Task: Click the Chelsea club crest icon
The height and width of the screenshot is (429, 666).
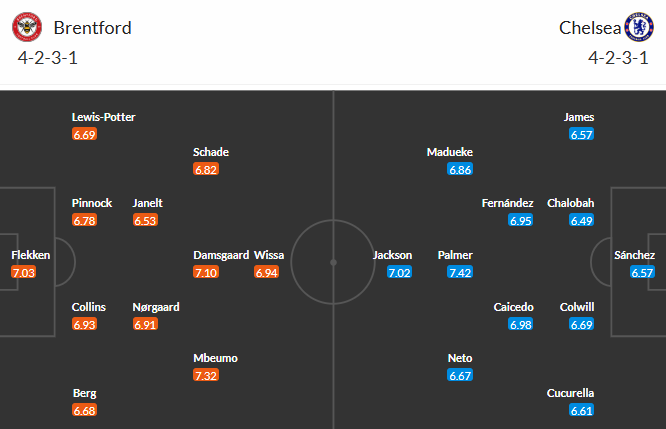Action: click(637, 27)
